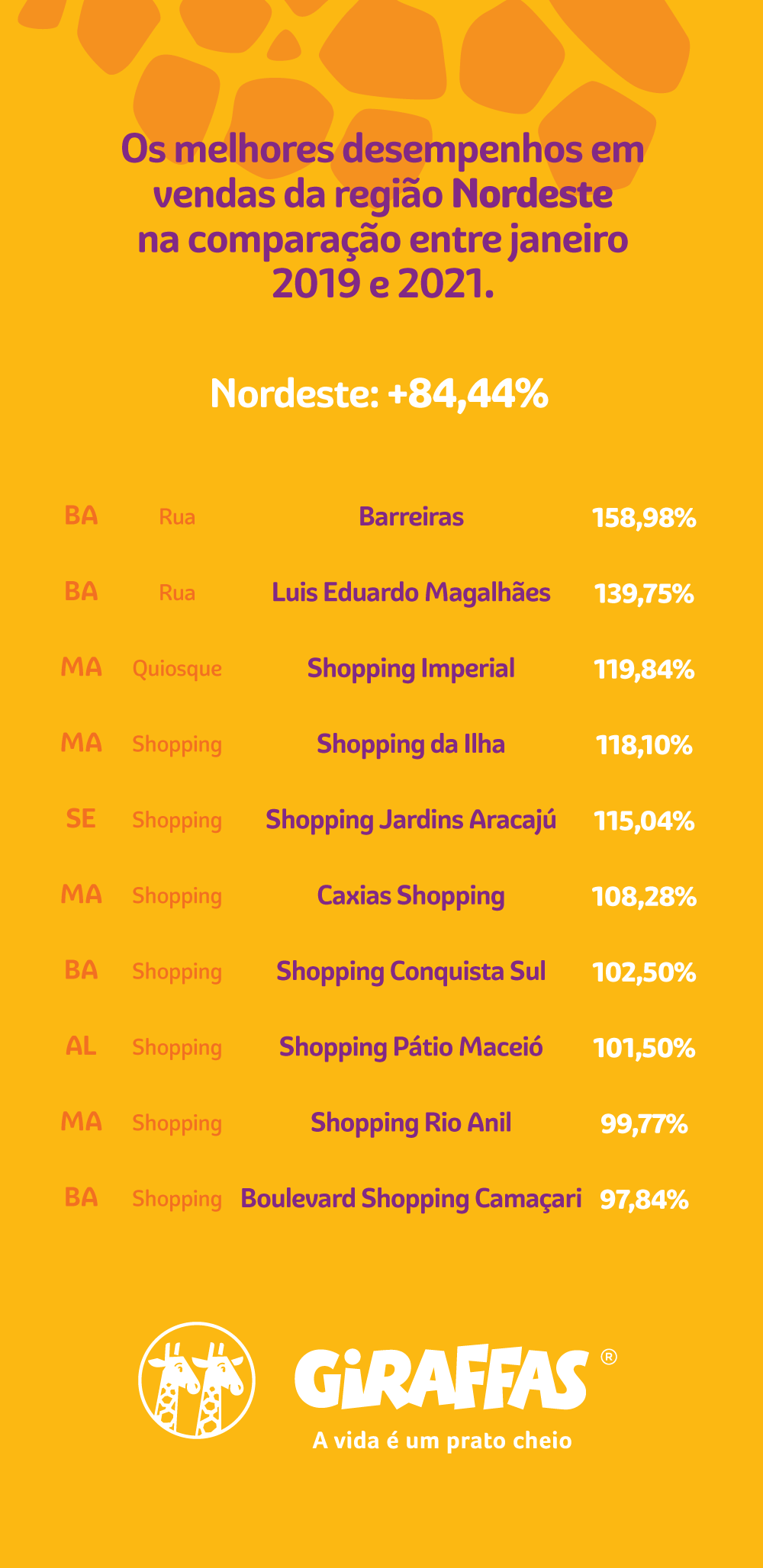Select Shopping Conquista Sul name
The width and height of the screenshot is (763, 1568).
(411, 972)
